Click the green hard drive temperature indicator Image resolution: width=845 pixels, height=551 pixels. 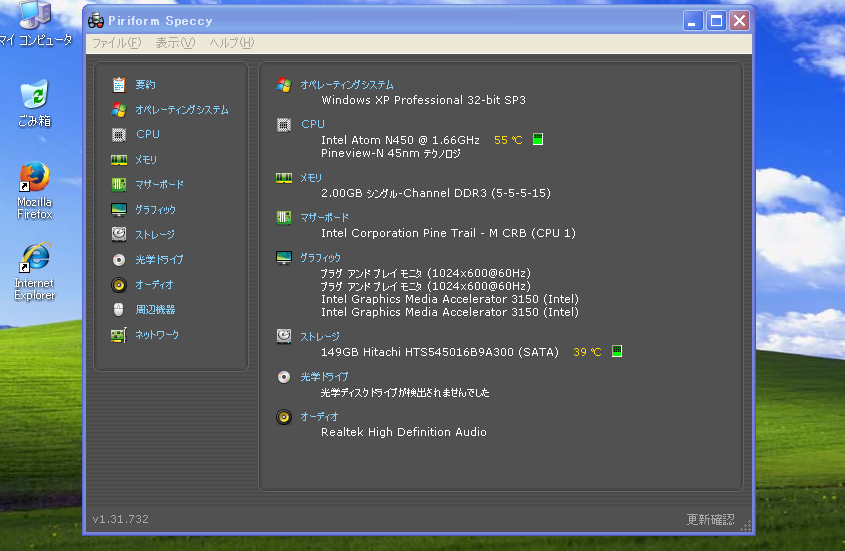[x=617, y=352]
